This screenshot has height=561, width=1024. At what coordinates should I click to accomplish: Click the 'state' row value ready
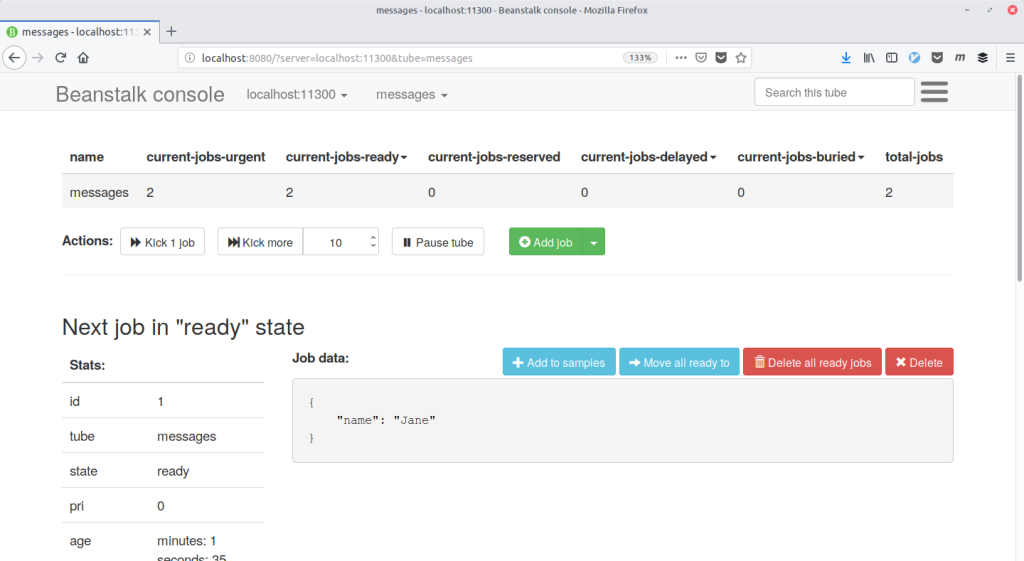point(173,471)
